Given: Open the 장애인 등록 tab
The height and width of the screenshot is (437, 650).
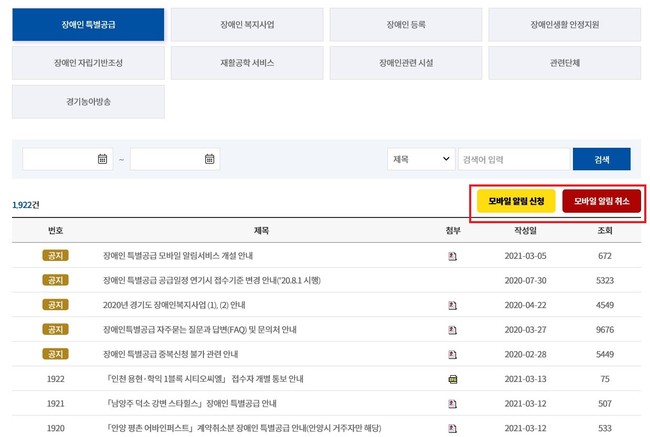Looking at the screenshot, I should 406,24.
